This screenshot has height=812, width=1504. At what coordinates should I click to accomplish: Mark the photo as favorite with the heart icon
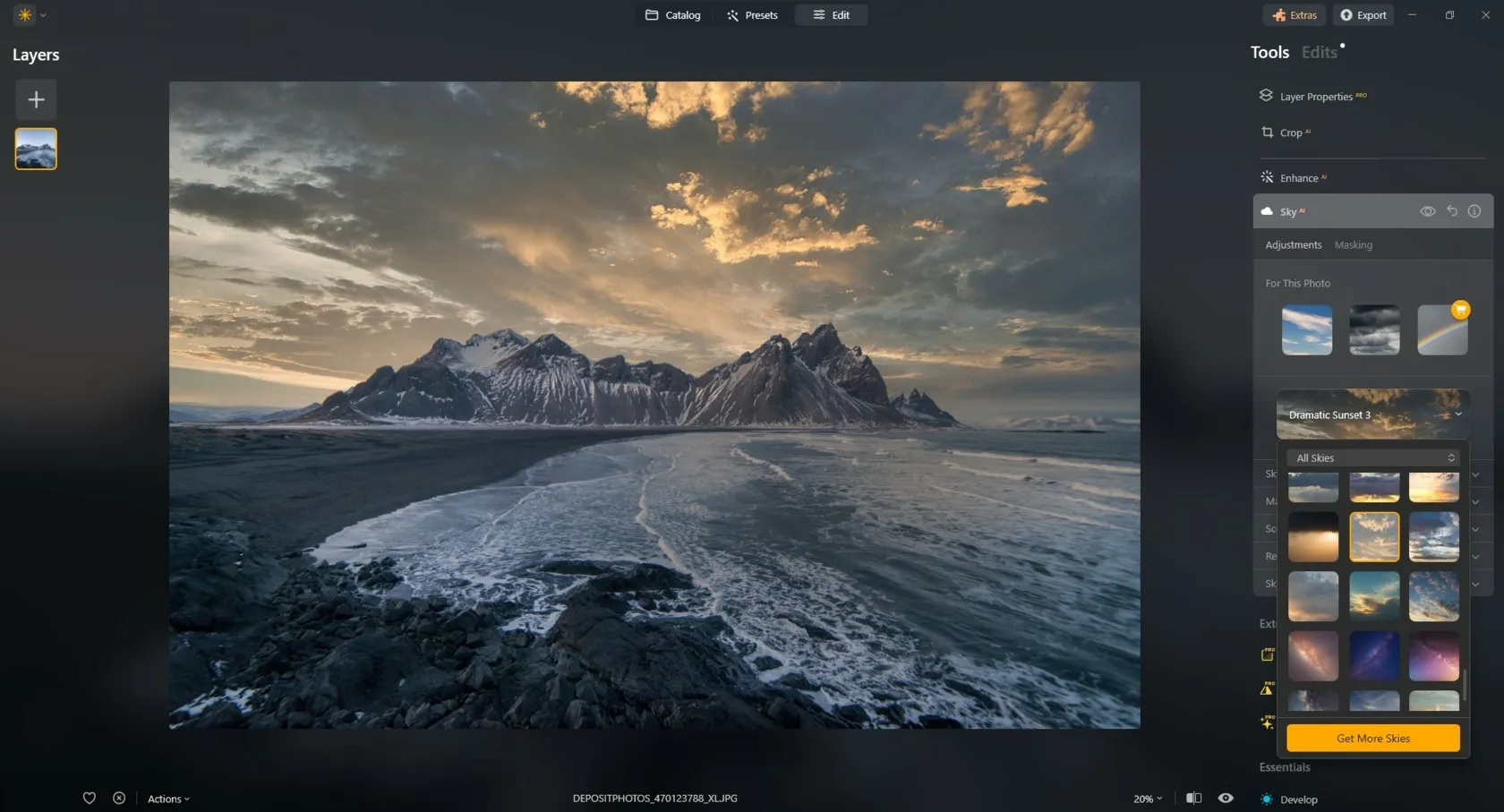coord(90,798)
